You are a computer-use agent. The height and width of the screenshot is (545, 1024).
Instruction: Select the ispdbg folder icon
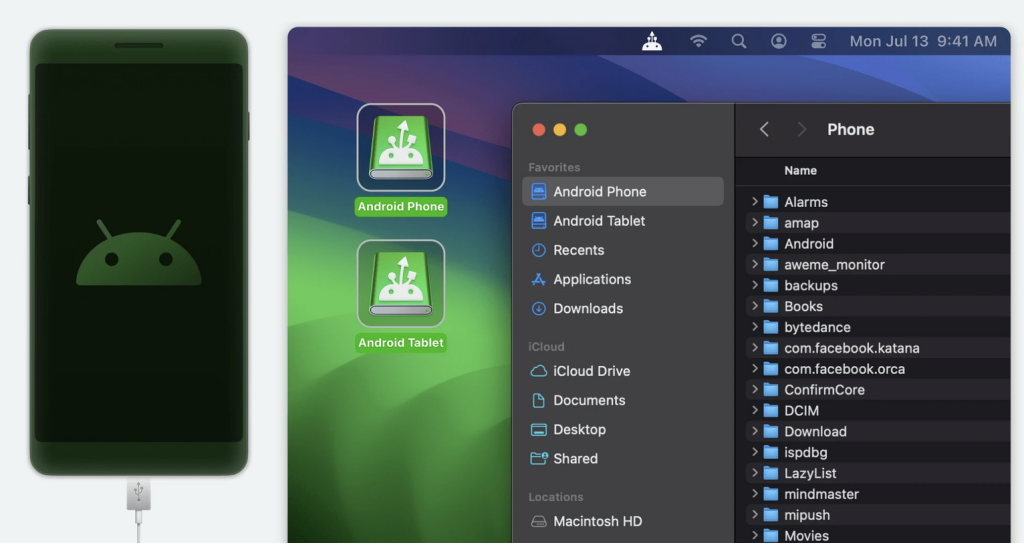point(771,452)
